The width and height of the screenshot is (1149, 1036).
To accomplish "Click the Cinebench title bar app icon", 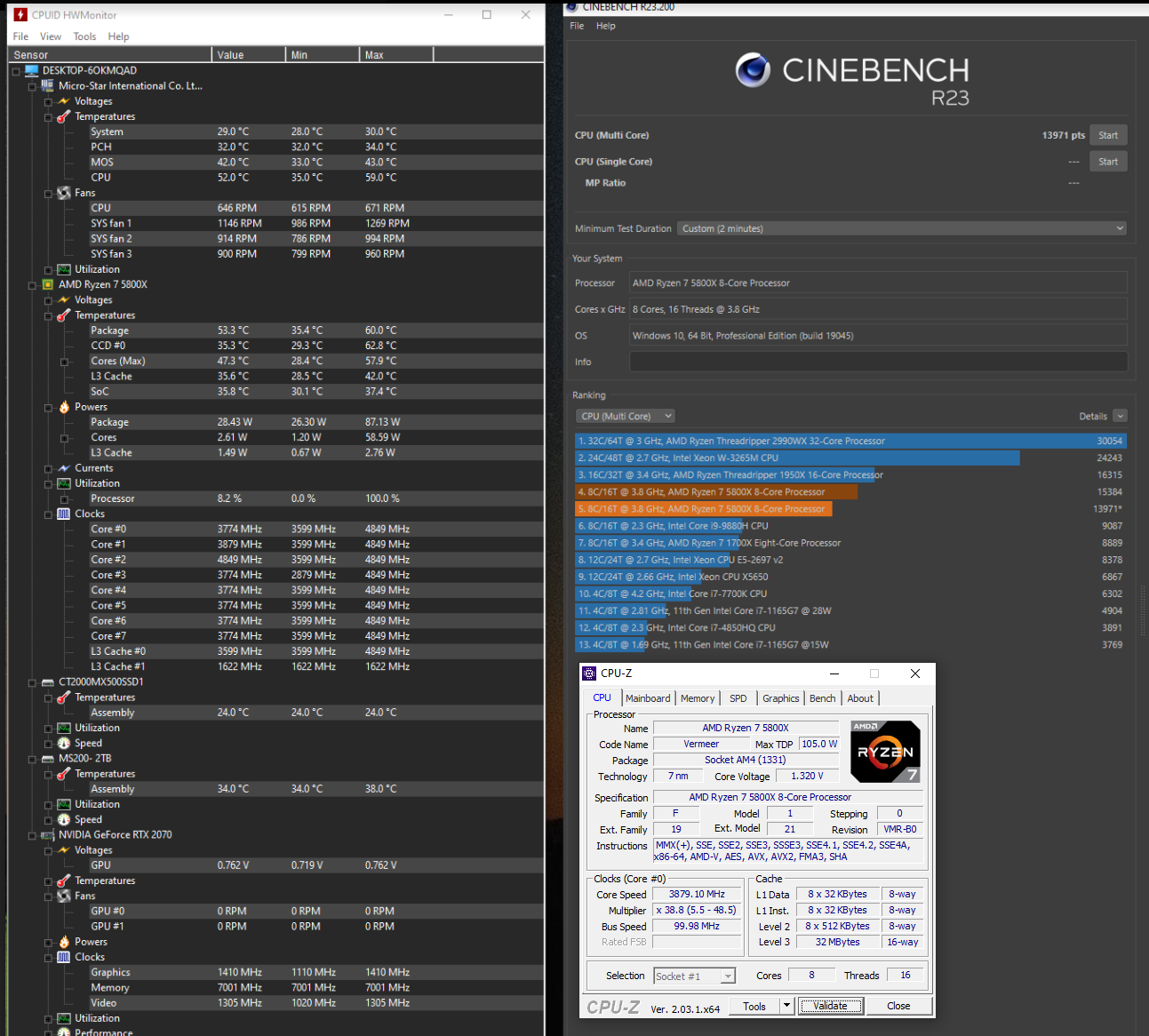I will tap(572, 6).
